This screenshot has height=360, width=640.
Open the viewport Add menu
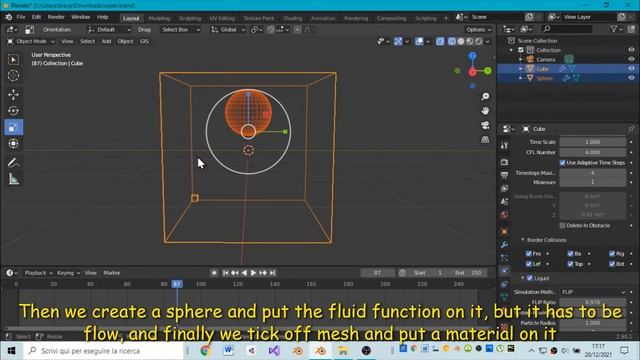click(x=106, y=41)
